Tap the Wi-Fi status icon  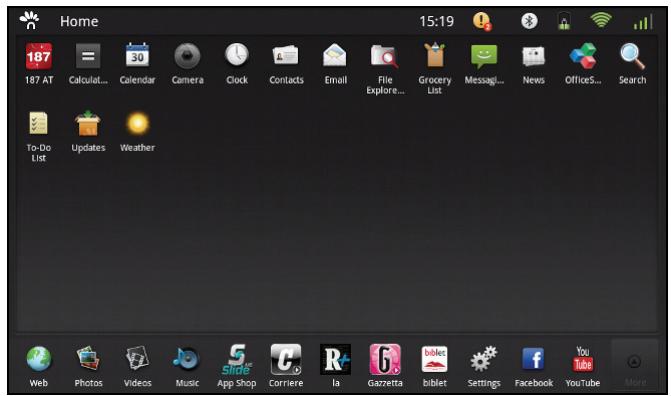click(x=601, y=20)
